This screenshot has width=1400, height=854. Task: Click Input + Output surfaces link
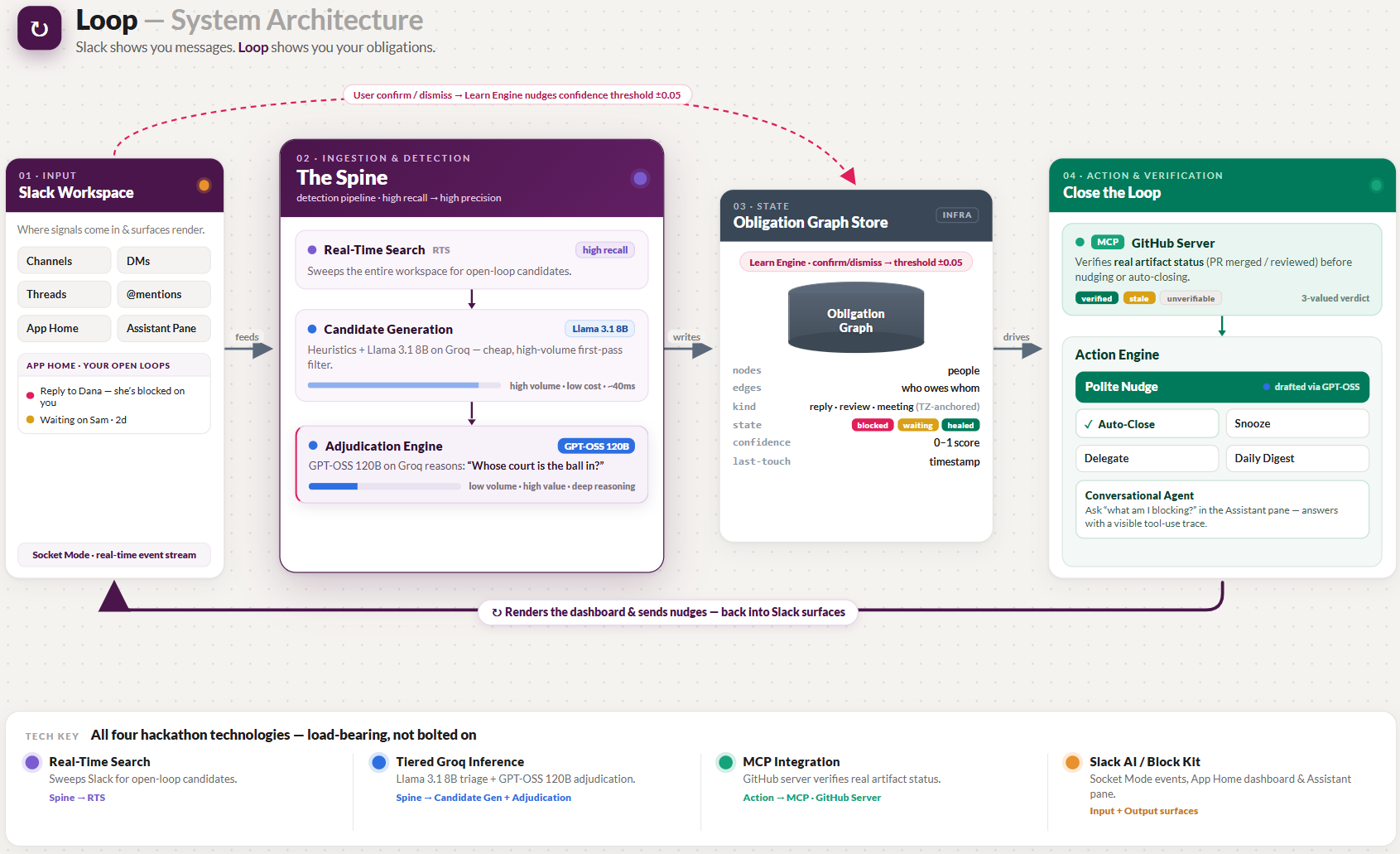[1144, 811]
